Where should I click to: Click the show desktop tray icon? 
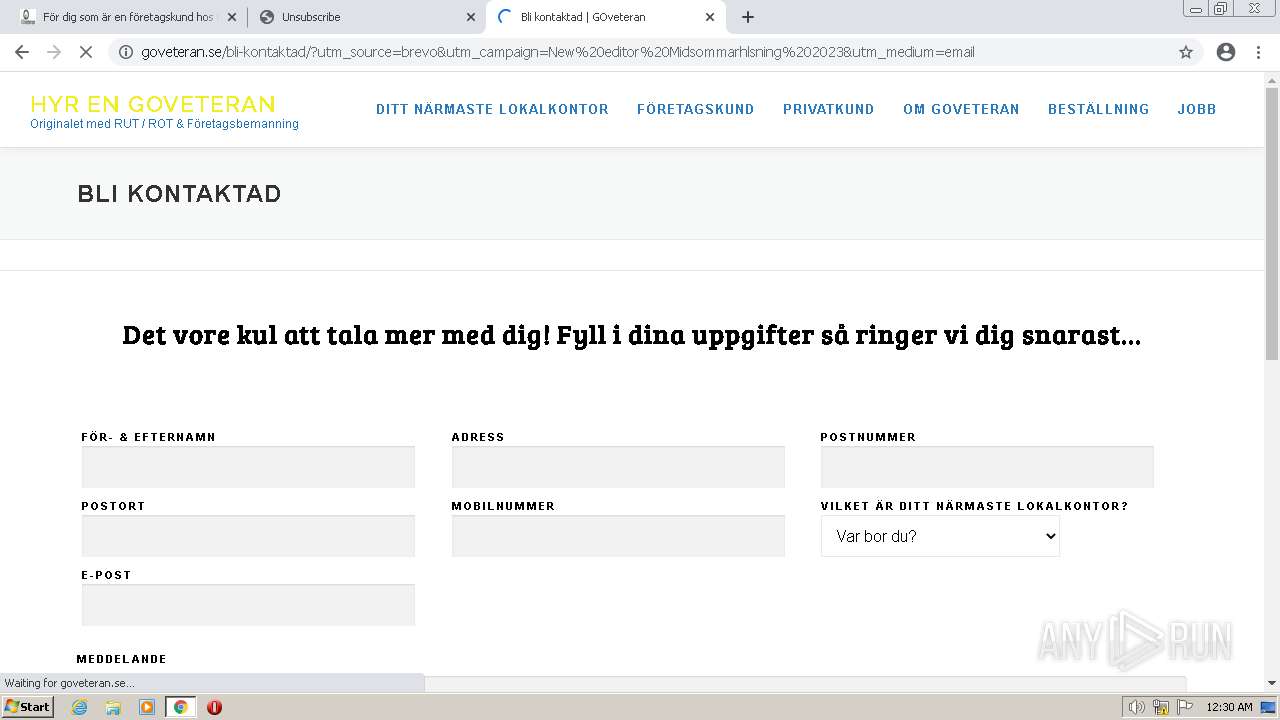[1269, 707]
